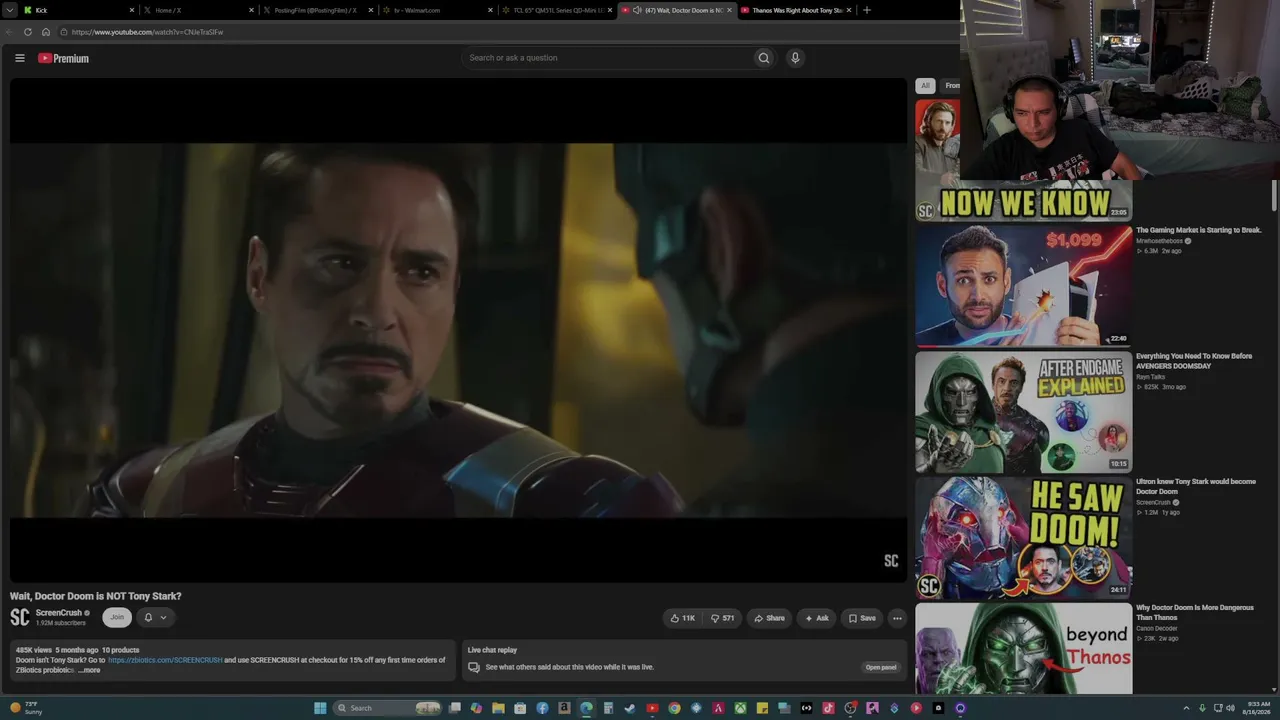The width and height of the screenshot is (1280, 720).
Task: Open 'The Gaming Market is Starting to Break.' title
Action: 1199,230
